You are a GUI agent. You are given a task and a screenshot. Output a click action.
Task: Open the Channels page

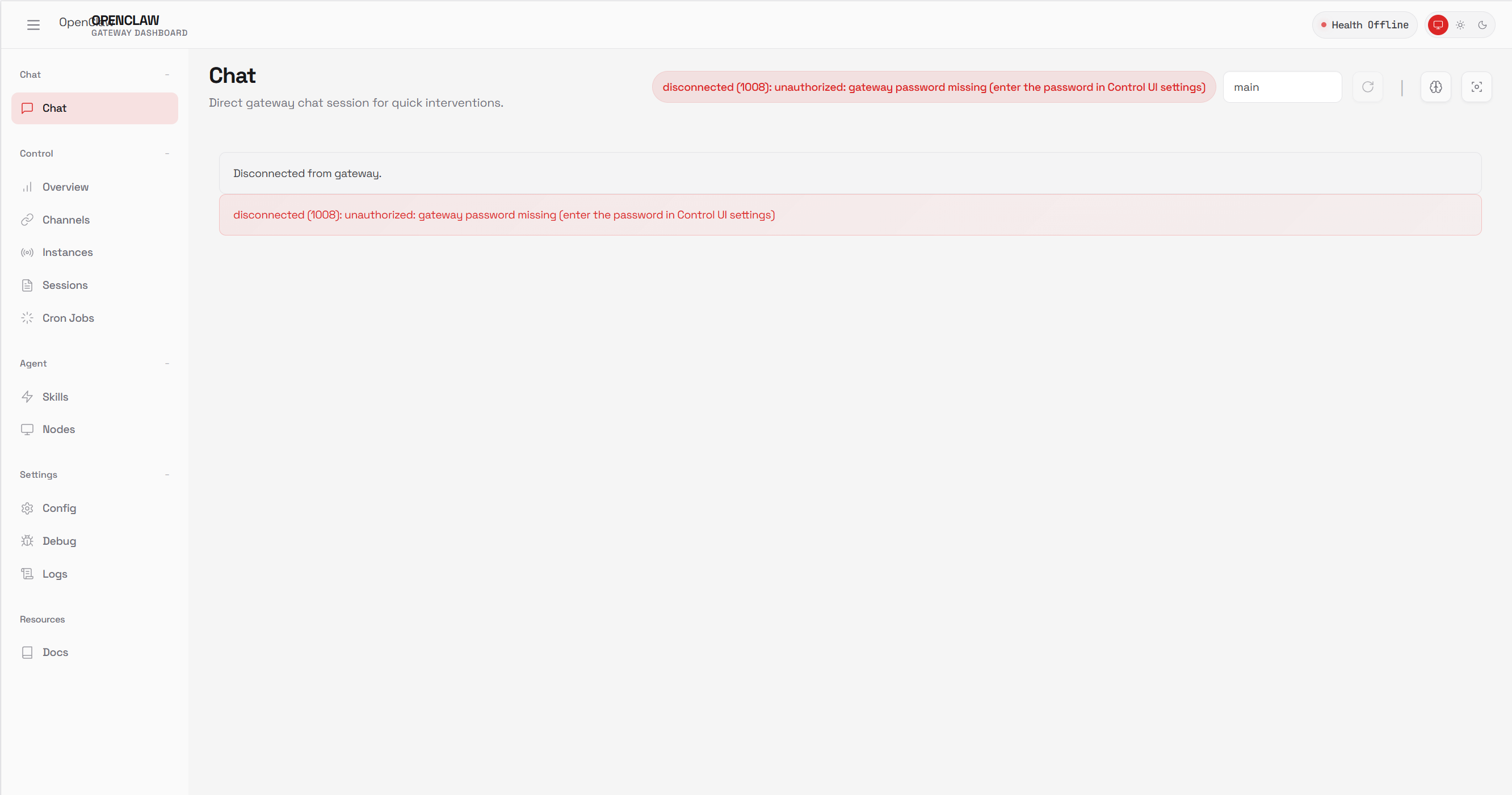66,220
